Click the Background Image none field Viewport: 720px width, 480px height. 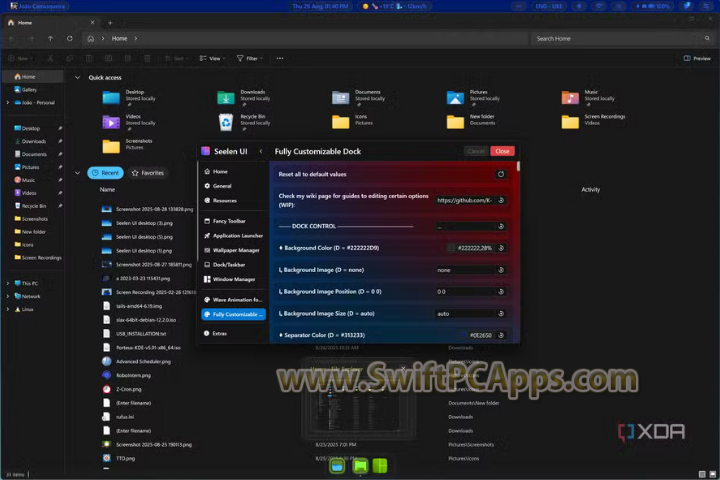(x=465, y=270)
